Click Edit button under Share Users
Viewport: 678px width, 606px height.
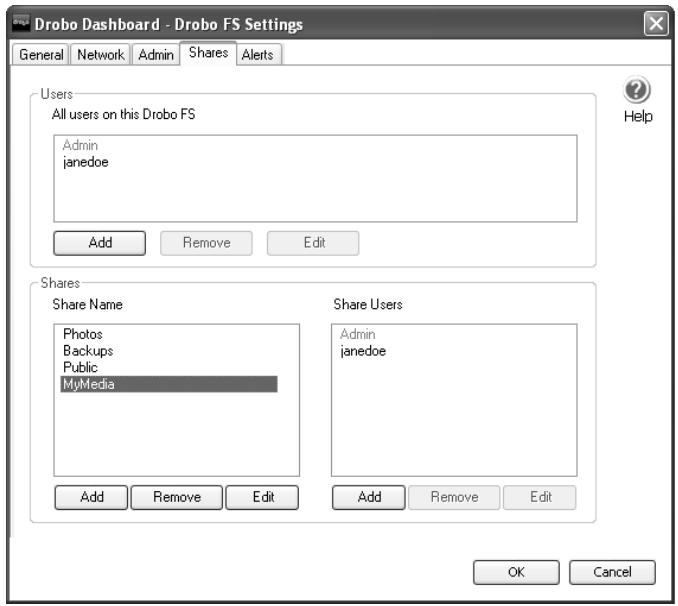[540, 497]
